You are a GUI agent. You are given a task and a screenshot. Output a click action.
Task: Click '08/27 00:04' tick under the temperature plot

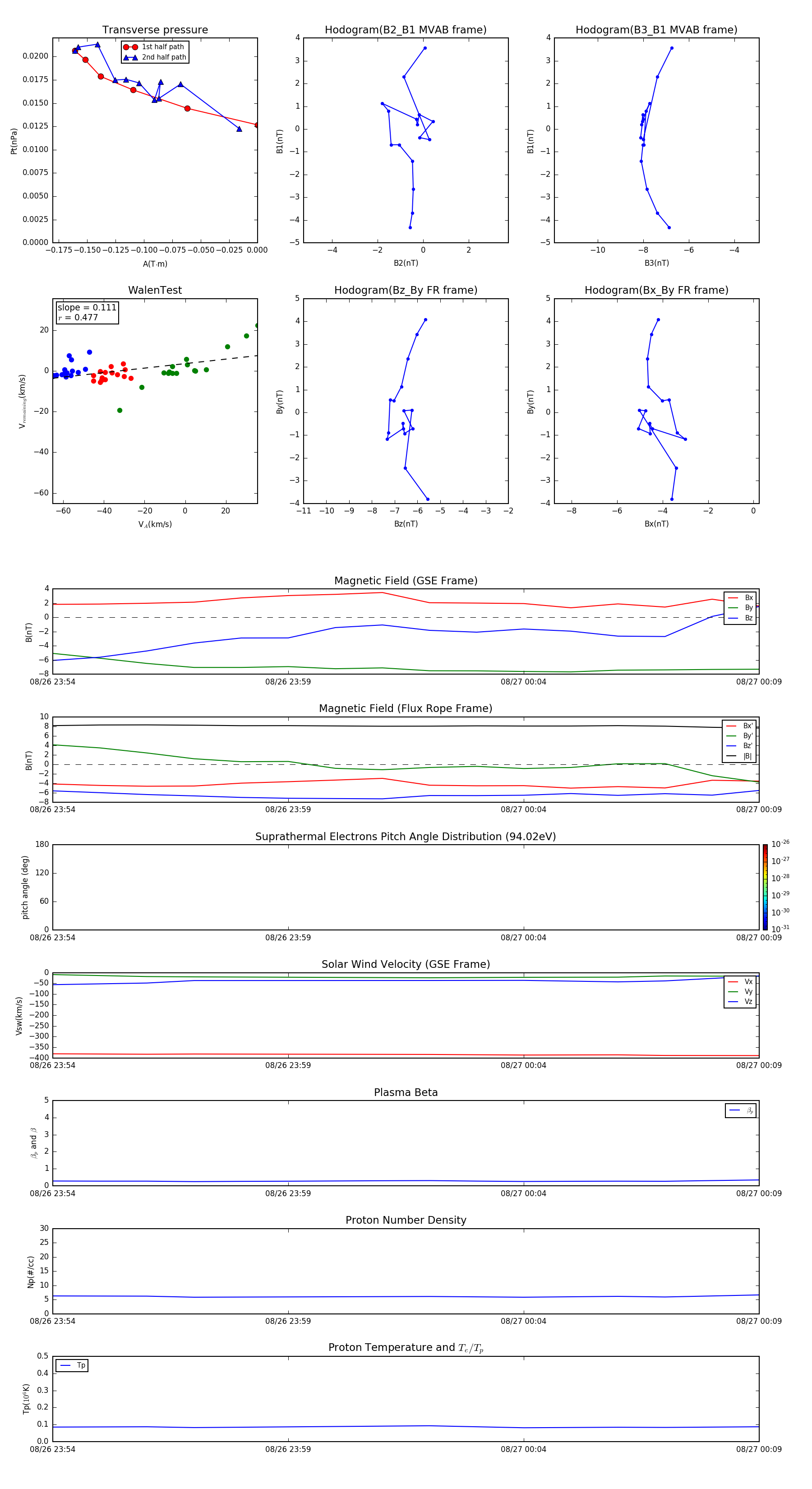coord(523,1449)
